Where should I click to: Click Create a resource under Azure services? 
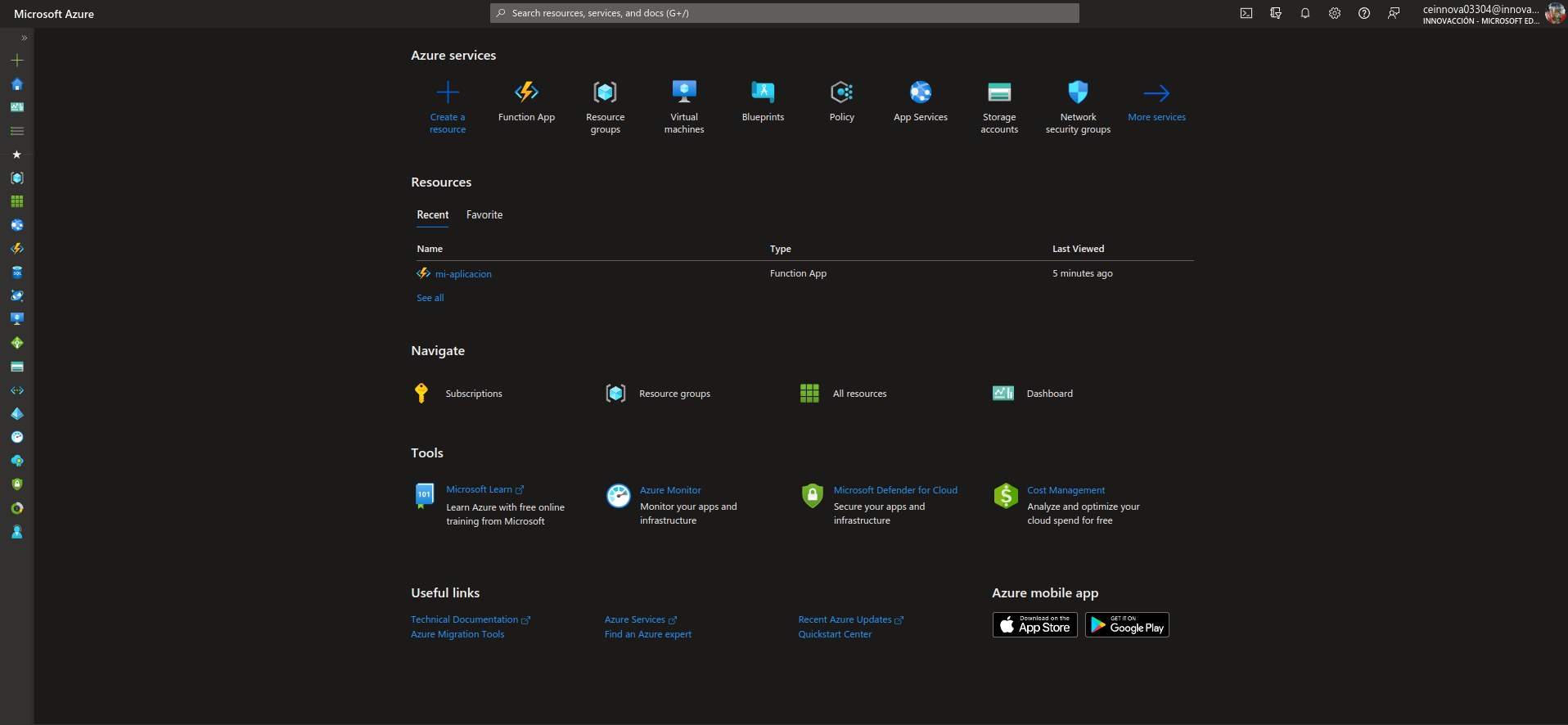click(x=448, y=107)
